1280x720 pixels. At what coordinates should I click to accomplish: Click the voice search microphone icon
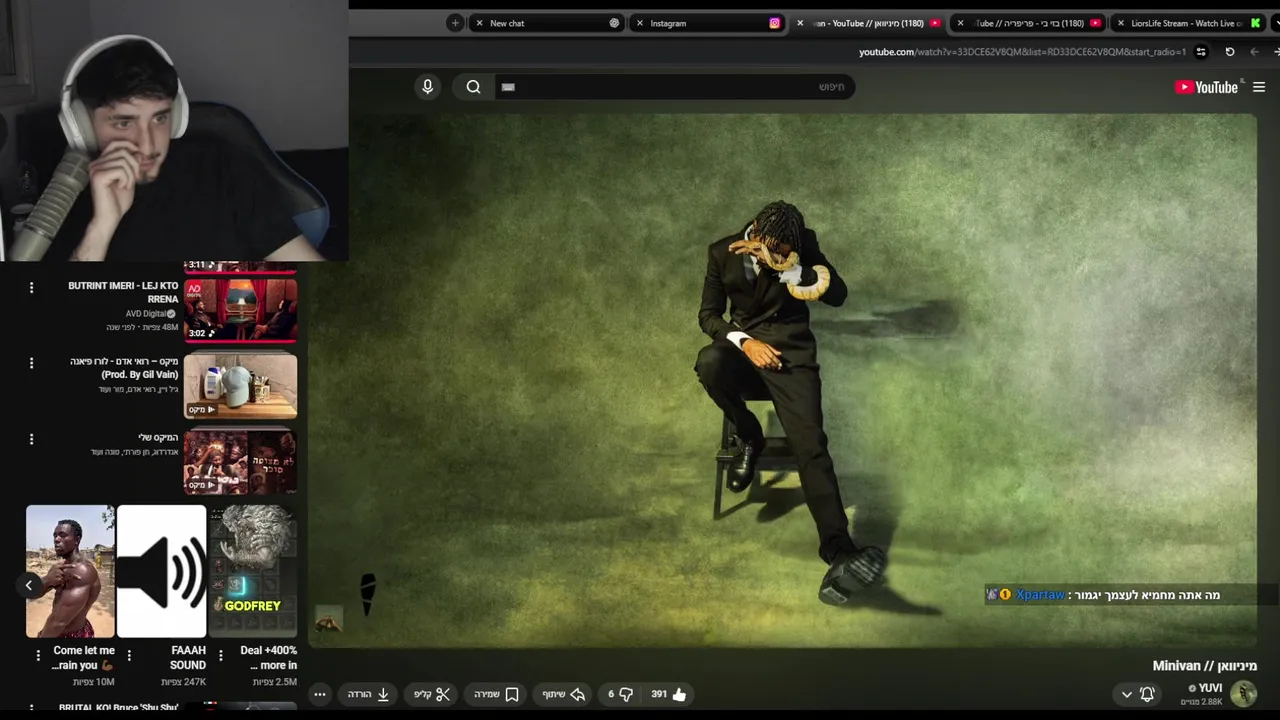(x=427, y=87)
